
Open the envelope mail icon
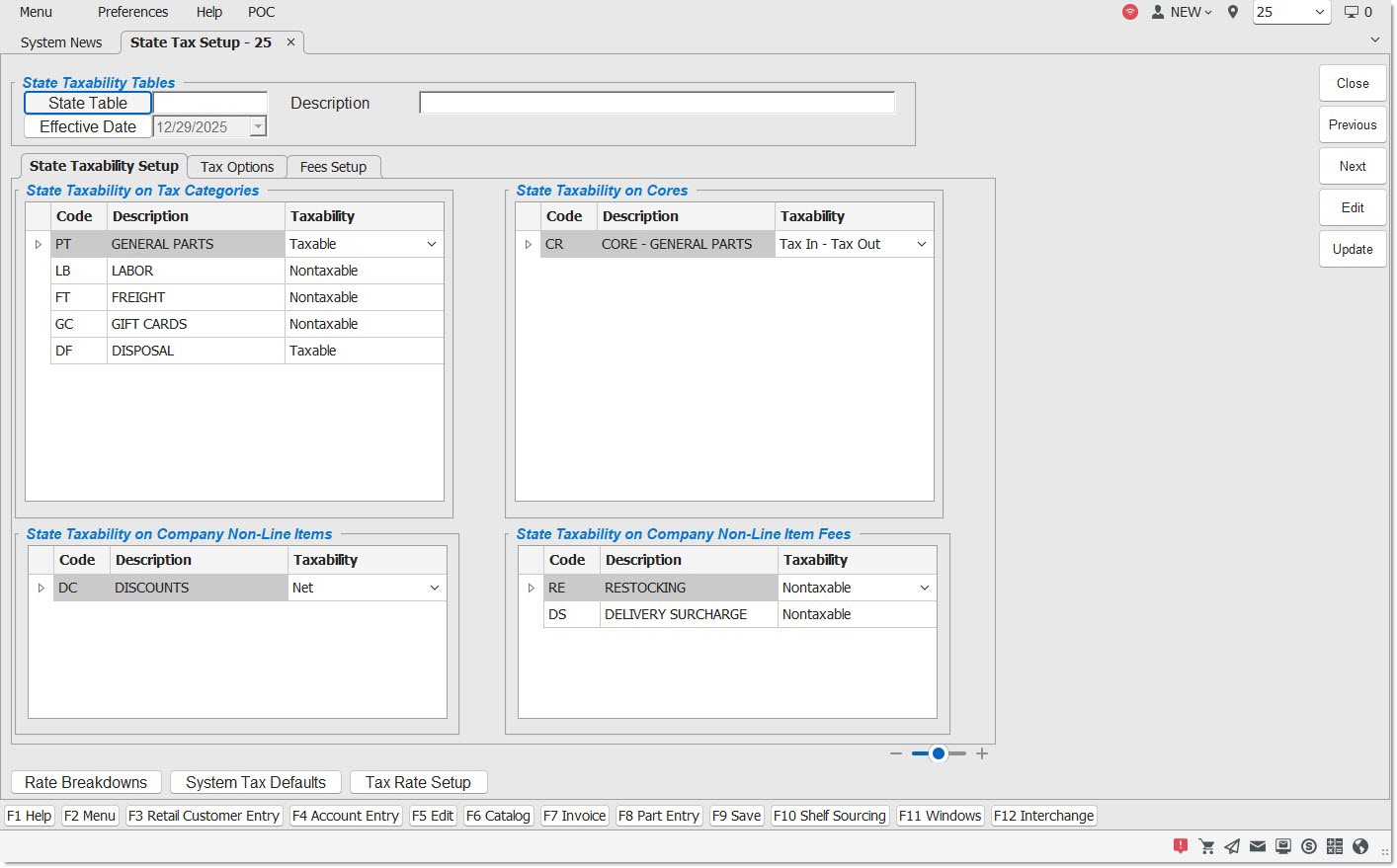[x=1258, y=846]
